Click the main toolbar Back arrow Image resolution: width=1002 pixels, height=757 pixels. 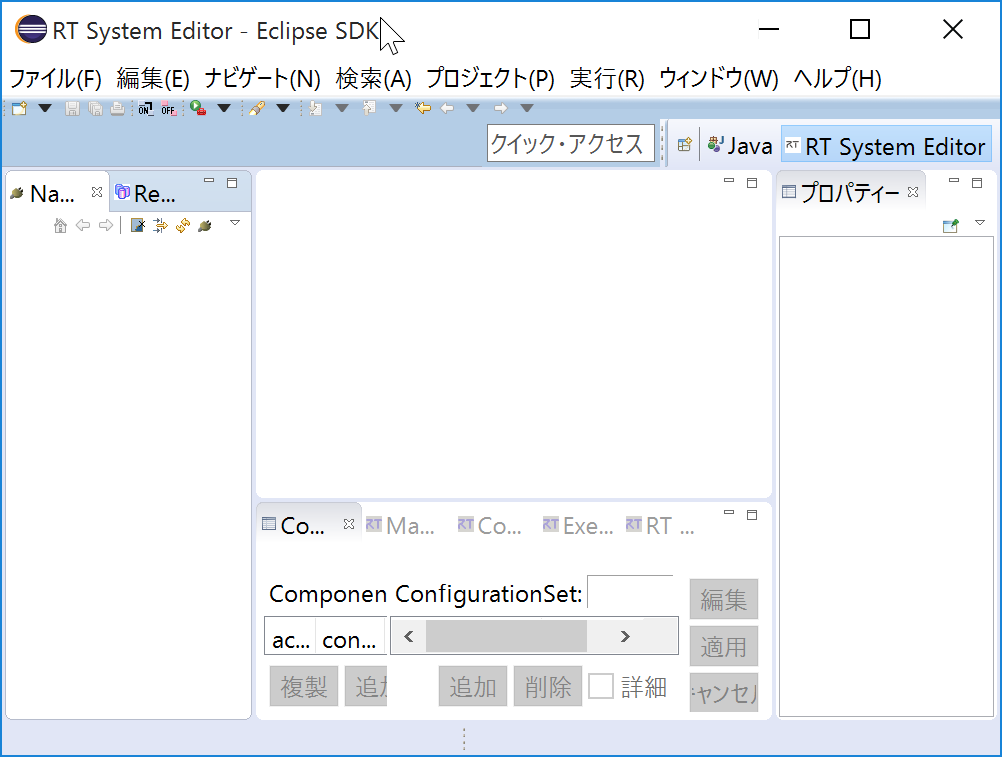coord(447,109)
